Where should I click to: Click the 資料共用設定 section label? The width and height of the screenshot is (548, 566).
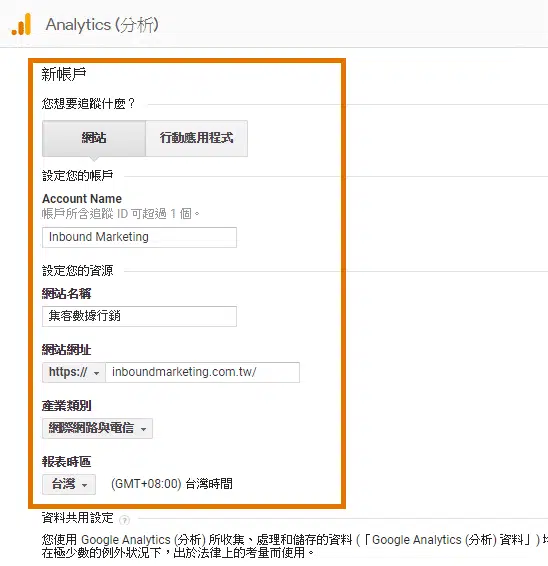coord(78,518)
